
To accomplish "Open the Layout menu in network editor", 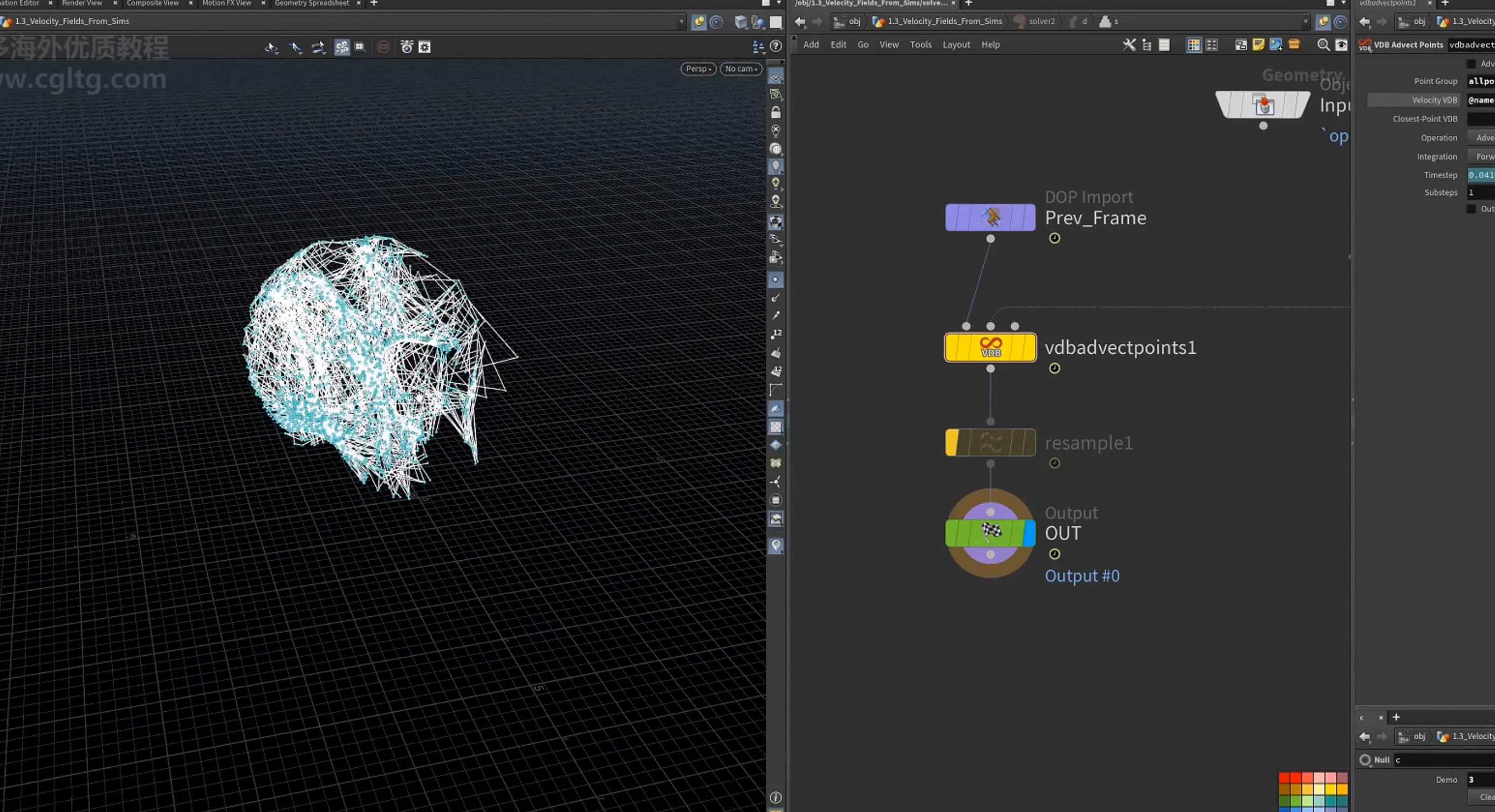I will [956, 45].
